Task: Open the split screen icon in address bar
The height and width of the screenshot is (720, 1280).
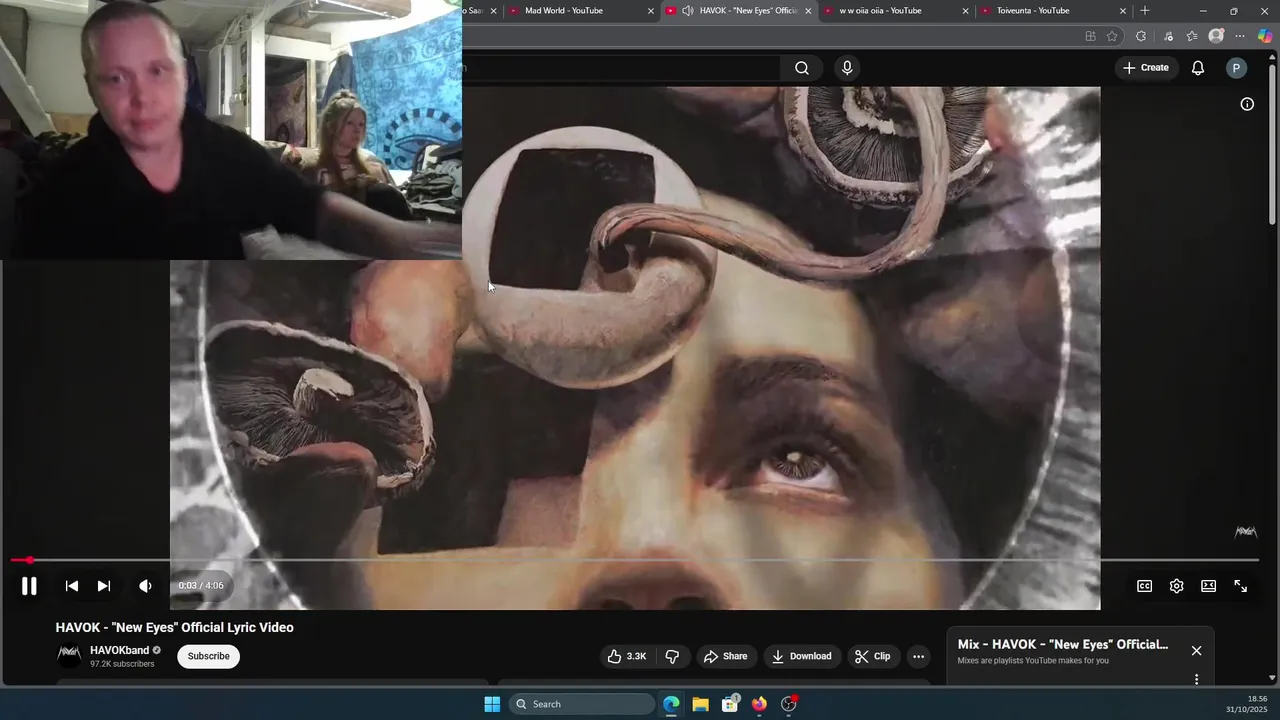Action: tap(1090, 36)
